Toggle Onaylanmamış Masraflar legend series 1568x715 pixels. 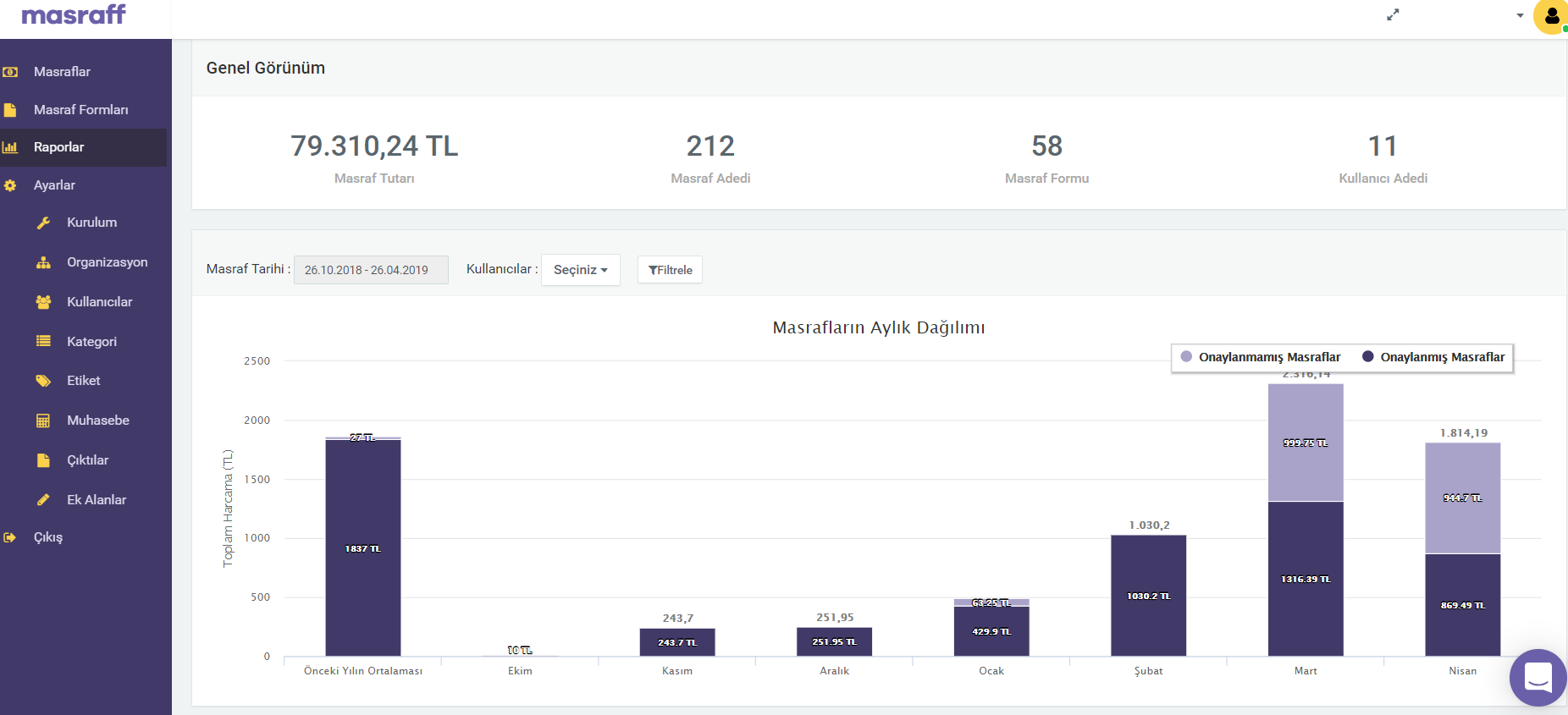click(x=1261, y=357)
